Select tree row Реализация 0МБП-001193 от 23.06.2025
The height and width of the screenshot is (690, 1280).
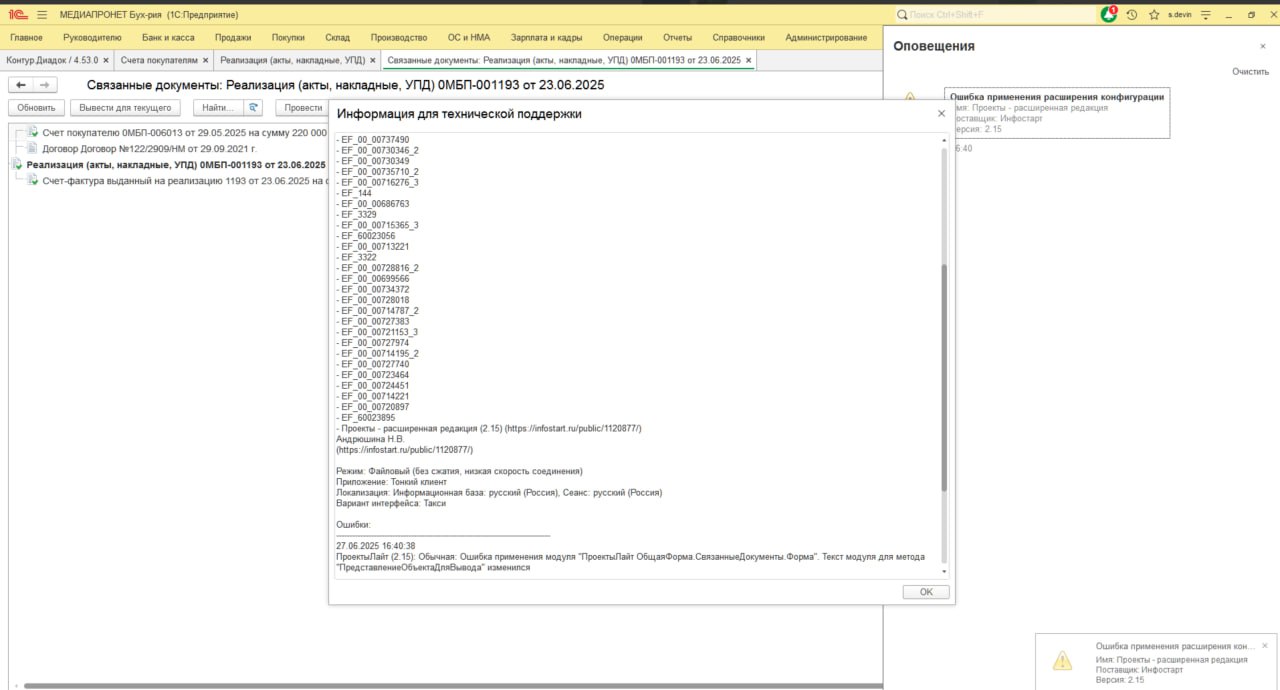[176, 164]
